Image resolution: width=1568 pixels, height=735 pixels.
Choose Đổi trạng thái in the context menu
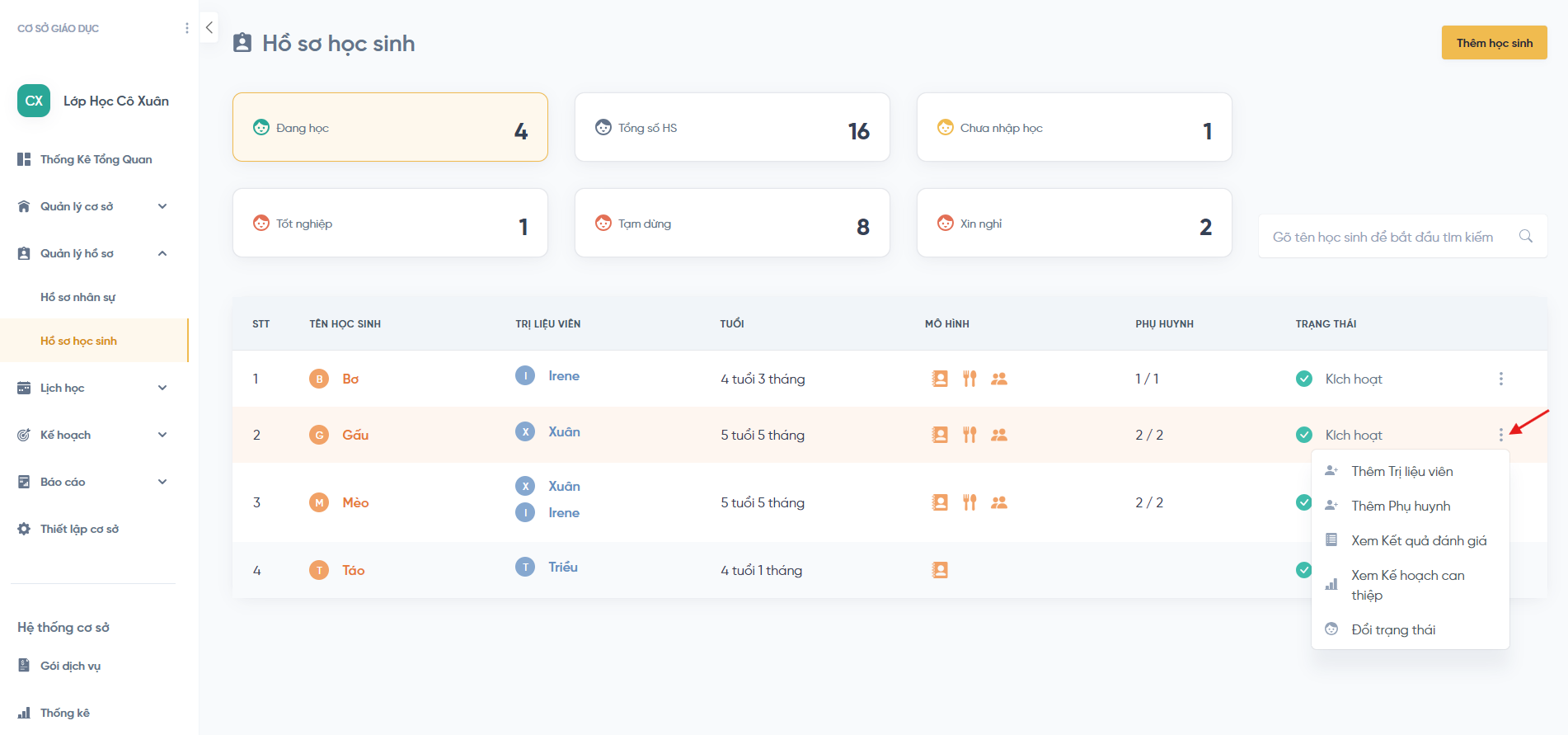[x=1393, y=630]
